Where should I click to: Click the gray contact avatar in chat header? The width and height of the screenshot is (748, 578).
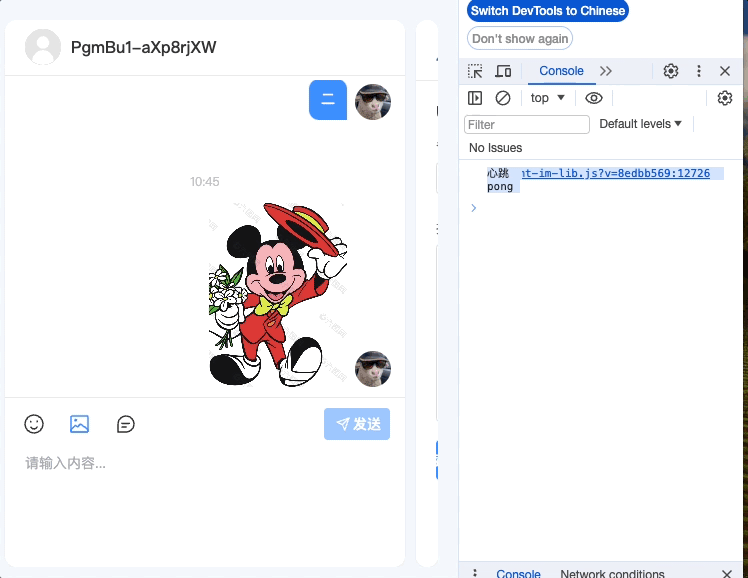(x=43, y=47)
